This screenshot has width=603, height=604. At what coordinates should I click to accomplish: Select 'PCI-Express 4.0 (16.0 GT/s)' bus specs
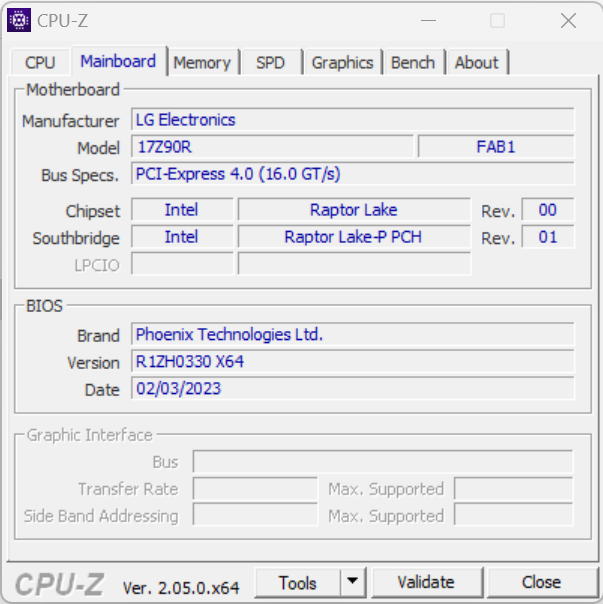coord(353,174)
